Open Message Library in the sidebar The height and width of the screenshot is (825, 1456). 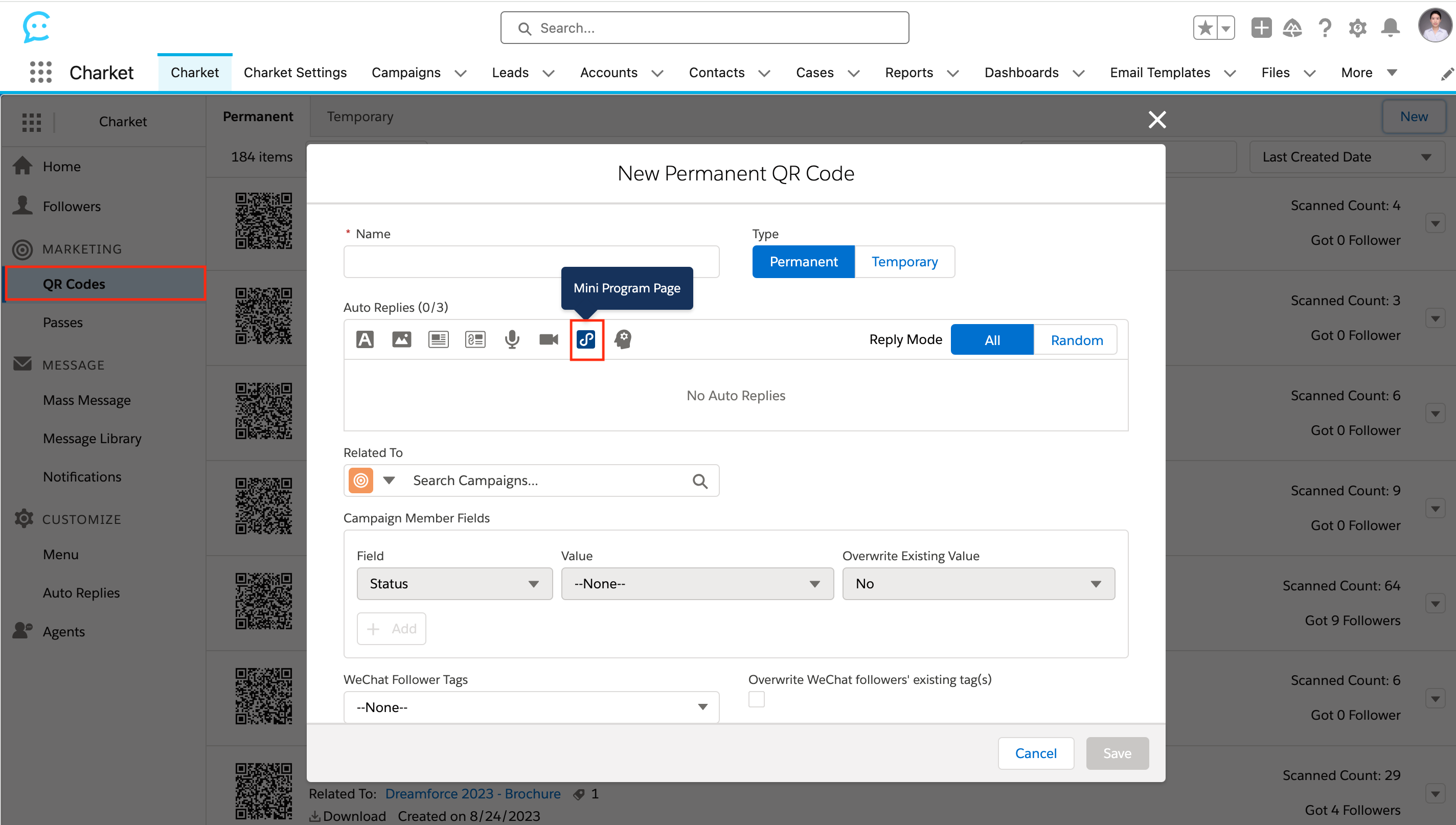click(93, 439)
